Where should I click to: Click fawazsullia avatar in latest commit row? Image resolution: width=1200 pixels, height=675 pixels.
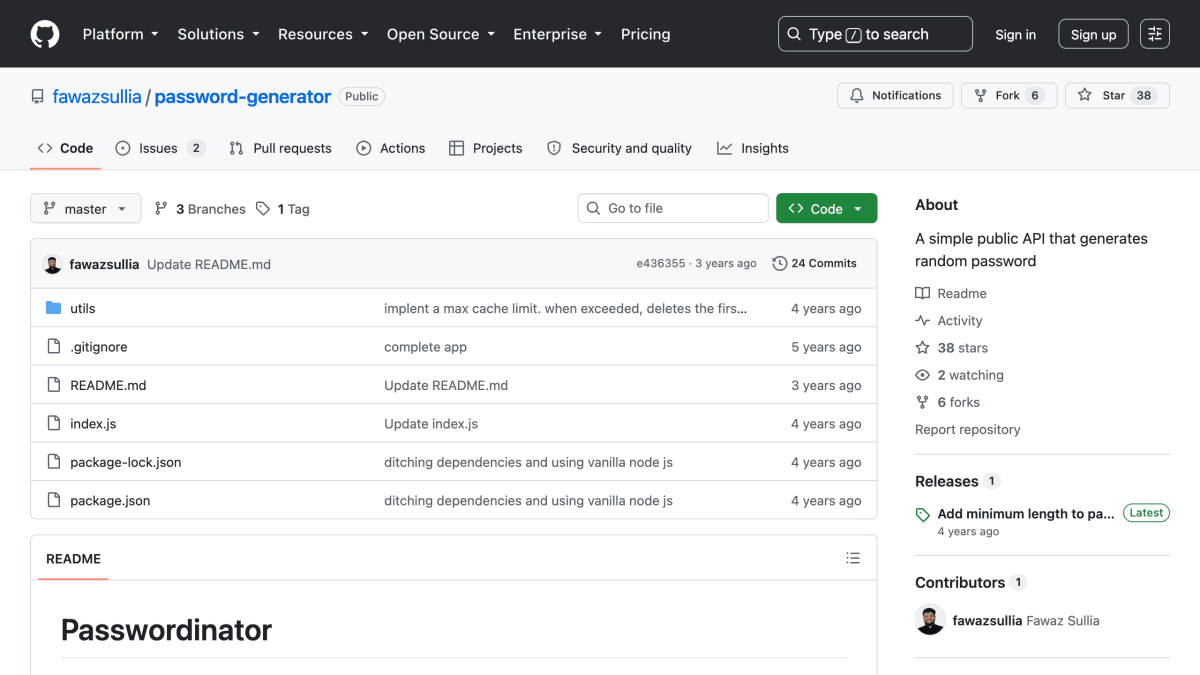53,264
